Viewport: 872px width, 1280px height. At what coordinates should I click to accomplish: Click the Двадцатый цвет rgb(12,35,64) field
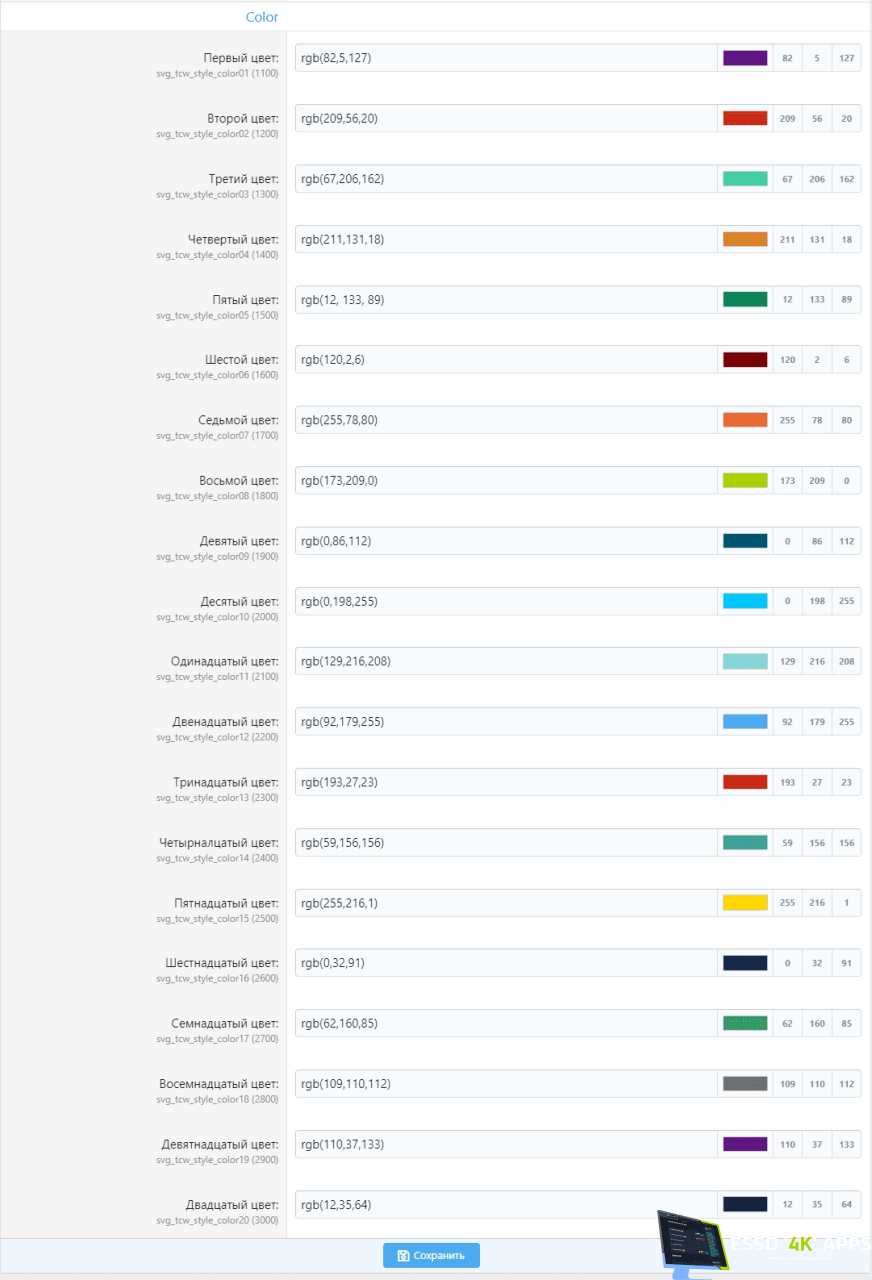tap(505, 1204)
